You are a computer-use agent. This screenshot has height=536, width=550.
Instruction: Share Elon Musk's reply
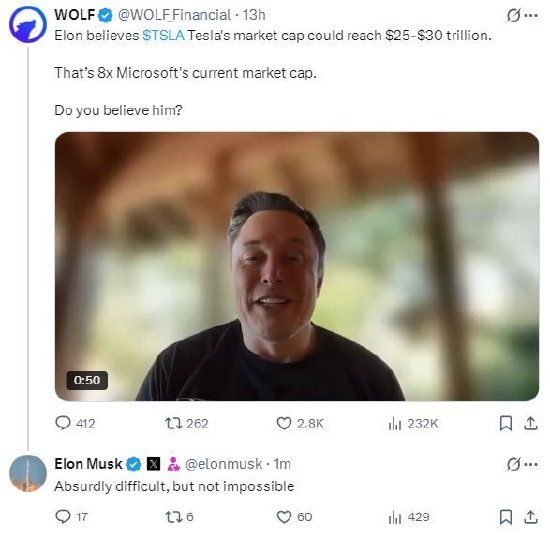(x=531, y=517)
